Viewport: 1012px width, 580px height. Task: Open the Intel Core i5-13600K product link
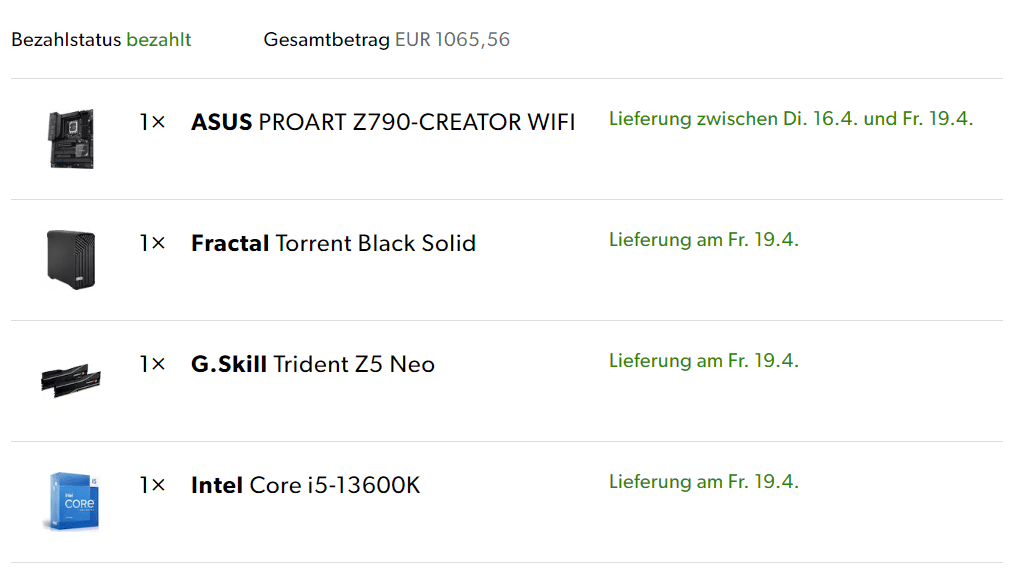(305, 486)
